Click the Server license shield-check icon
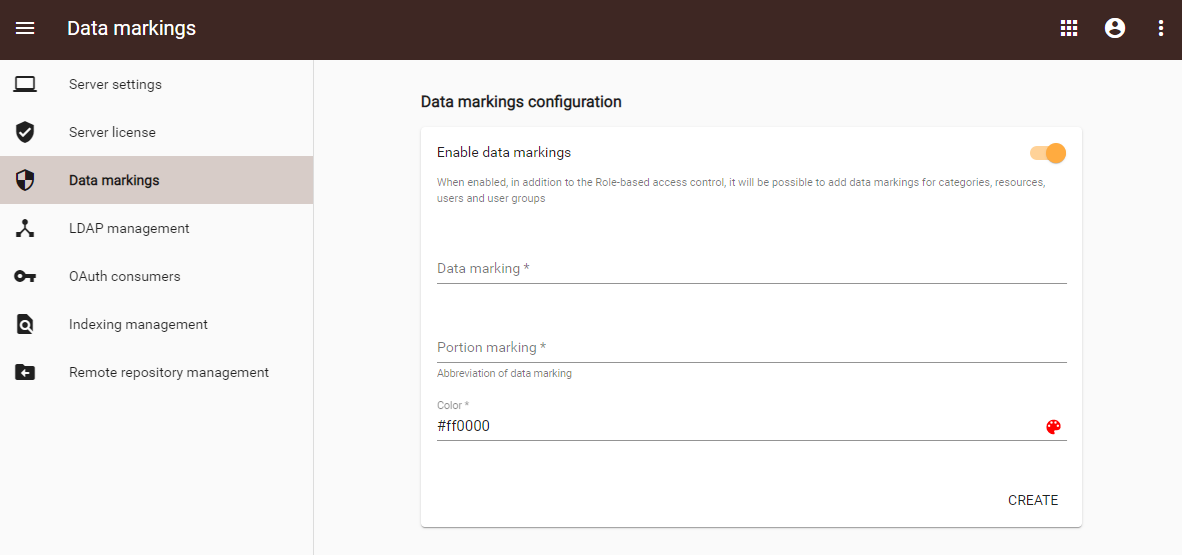 [25, 132]
